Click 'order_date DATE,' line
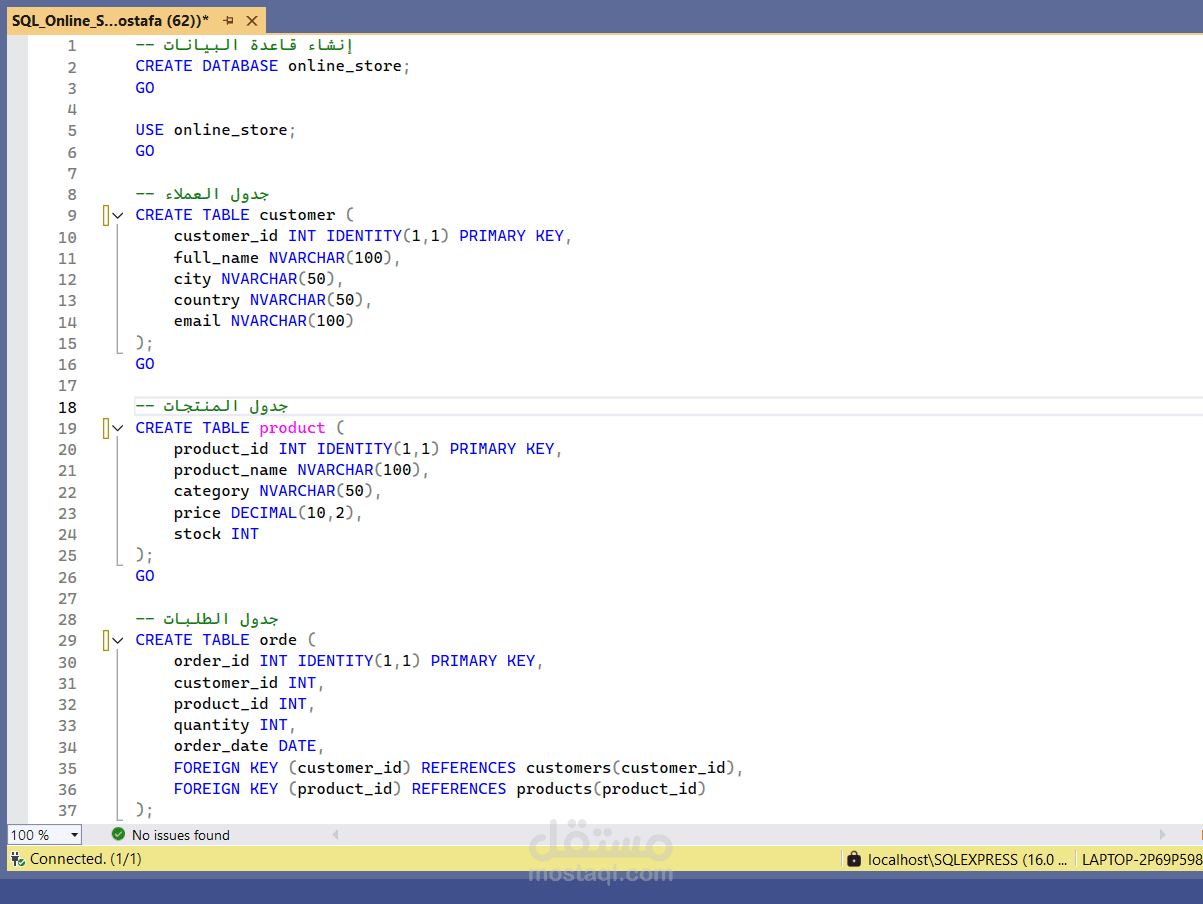The image size is (1203, 904). tap(249, 746)
